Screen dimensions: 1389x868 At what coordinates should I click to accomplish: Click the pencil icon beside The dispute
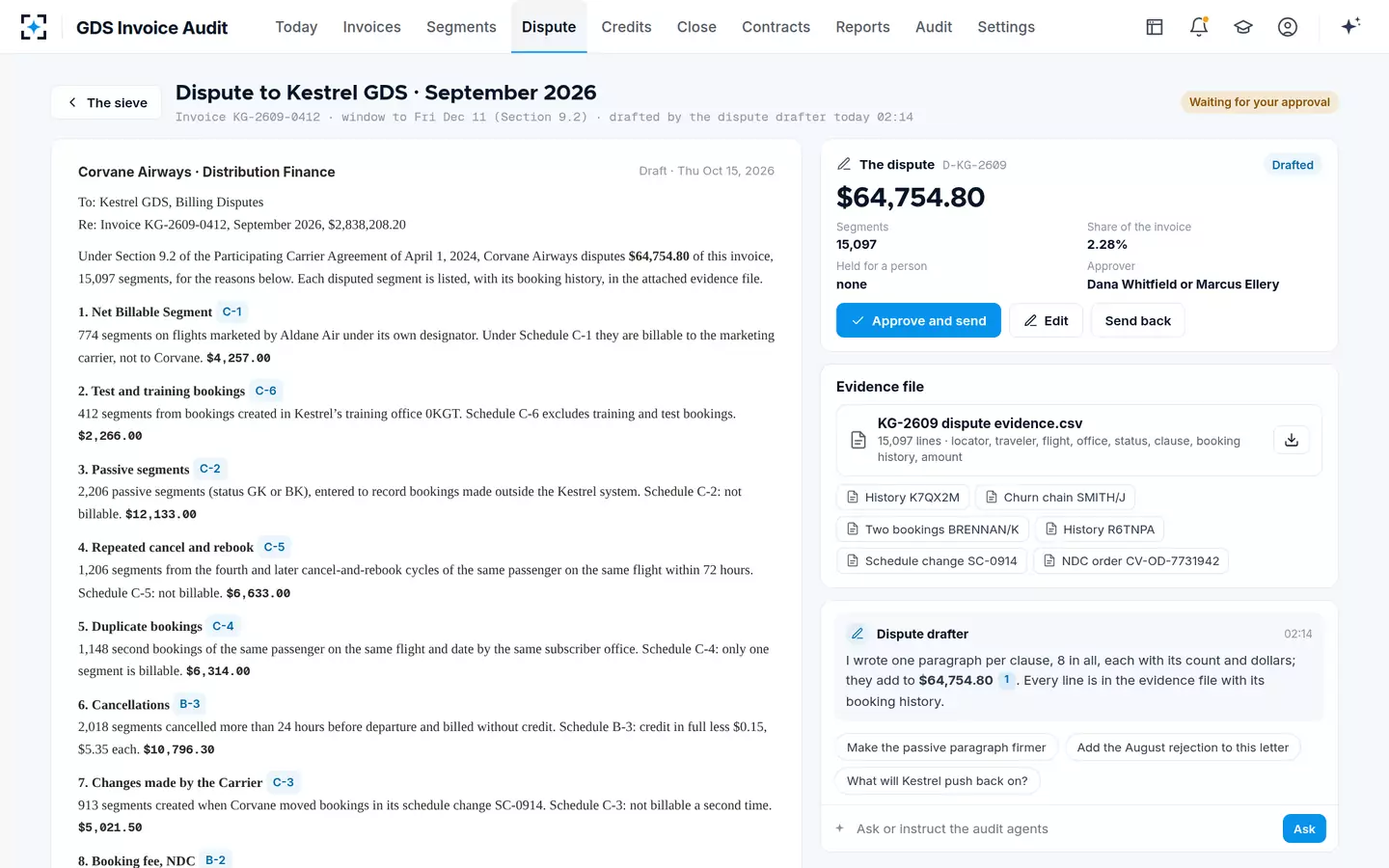pos(844,164)
